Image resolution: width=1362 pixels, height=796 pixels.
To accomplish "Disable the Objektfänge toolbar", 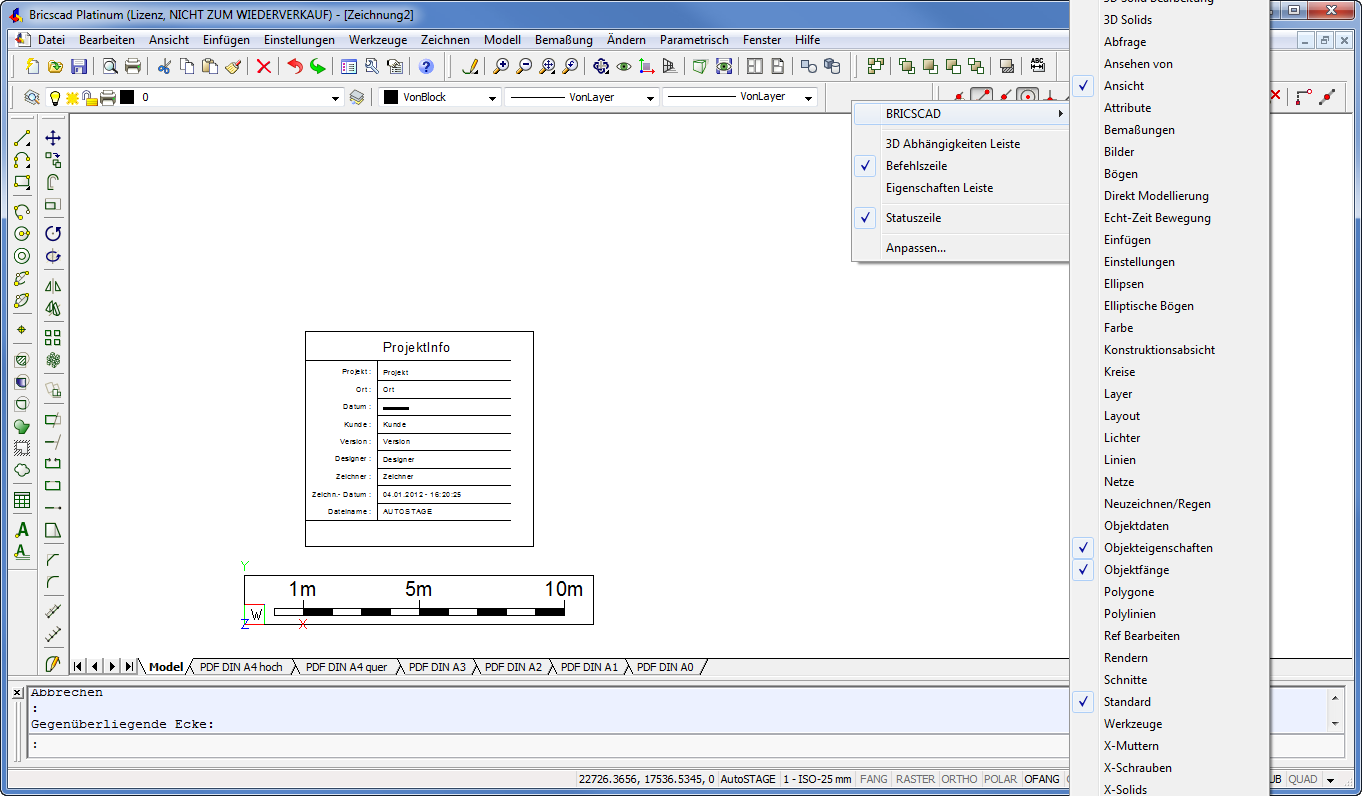I will point(1136,570).
